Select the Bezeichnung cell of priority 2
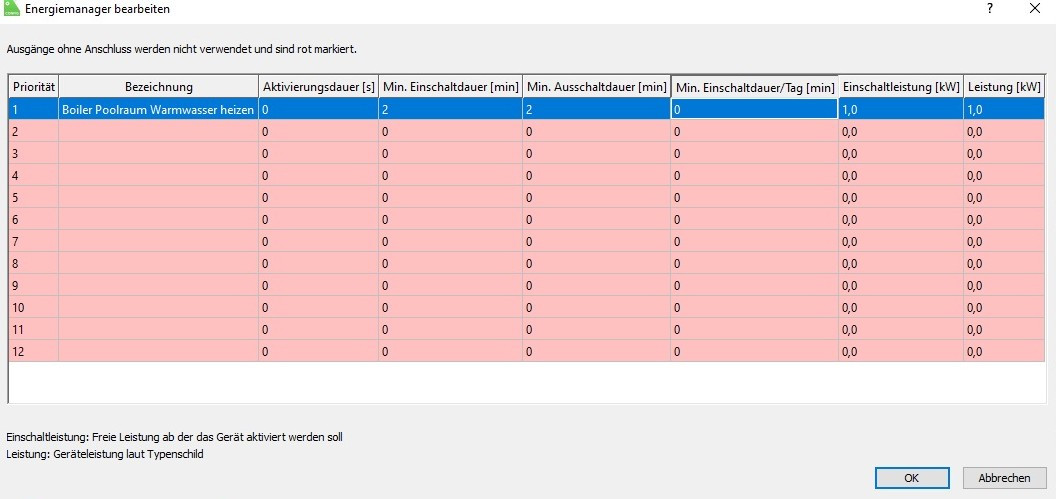 pos(158,131)
